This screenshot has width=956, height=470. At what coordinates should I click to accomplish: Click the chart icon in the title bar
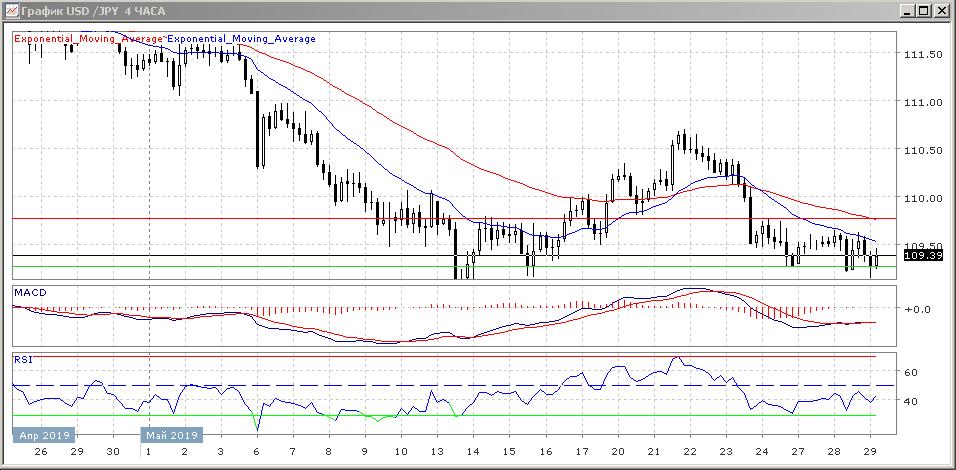10,11
